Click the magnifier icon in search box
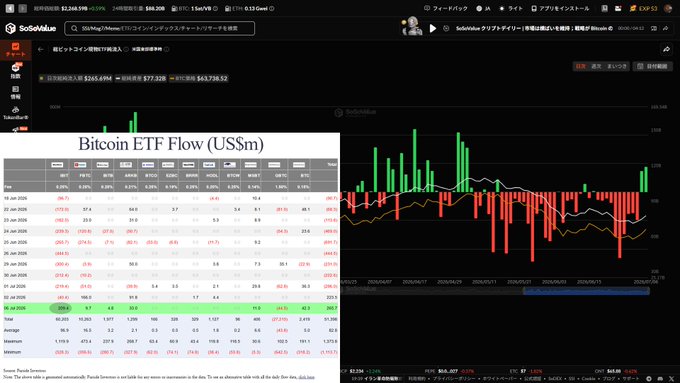Image resolution: width=680 pixels, height=383 pixels. (x=74, y=28)
